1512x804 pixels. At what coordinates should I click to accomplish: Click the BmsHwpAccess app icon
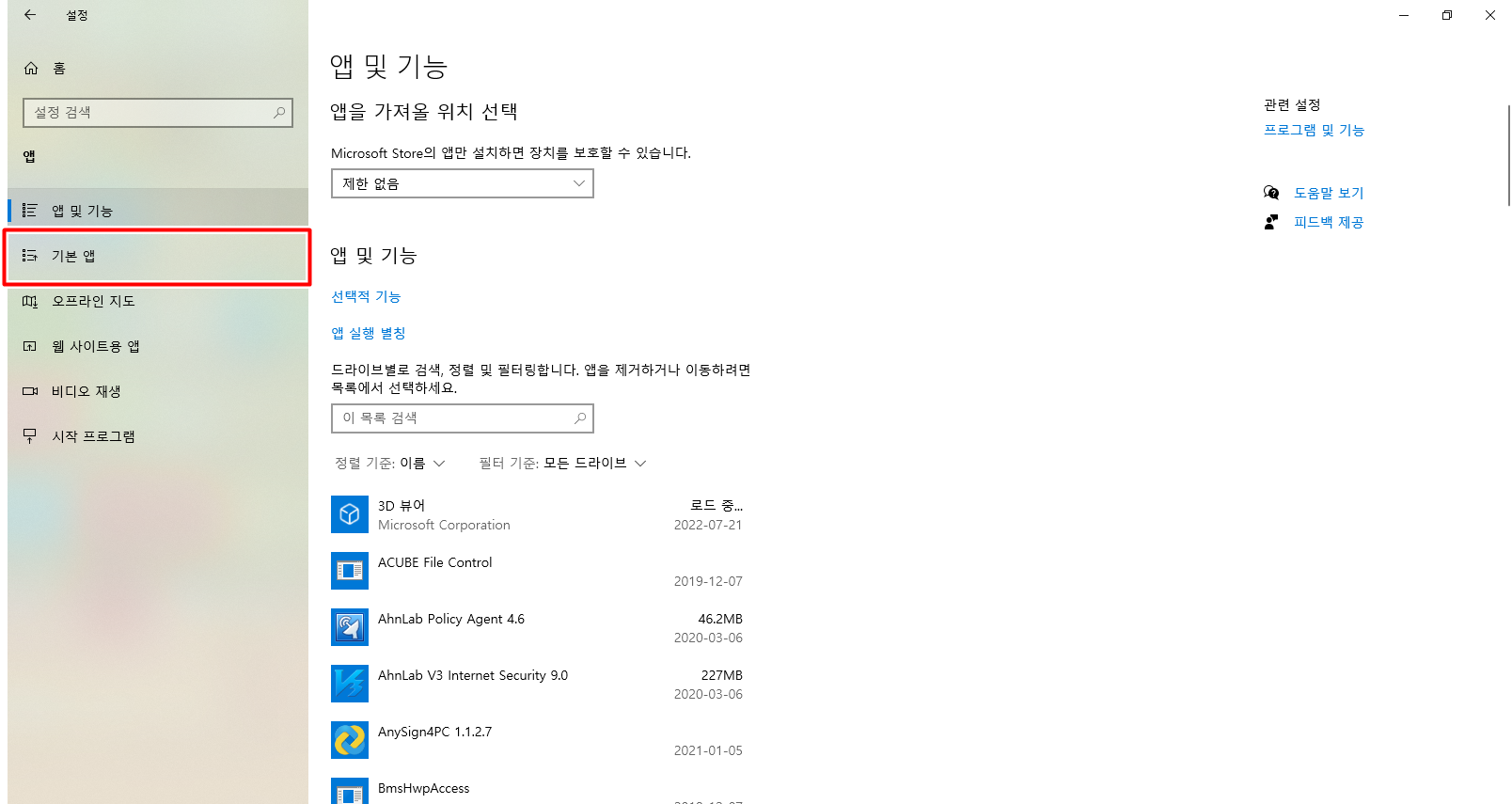pos(350,791)
